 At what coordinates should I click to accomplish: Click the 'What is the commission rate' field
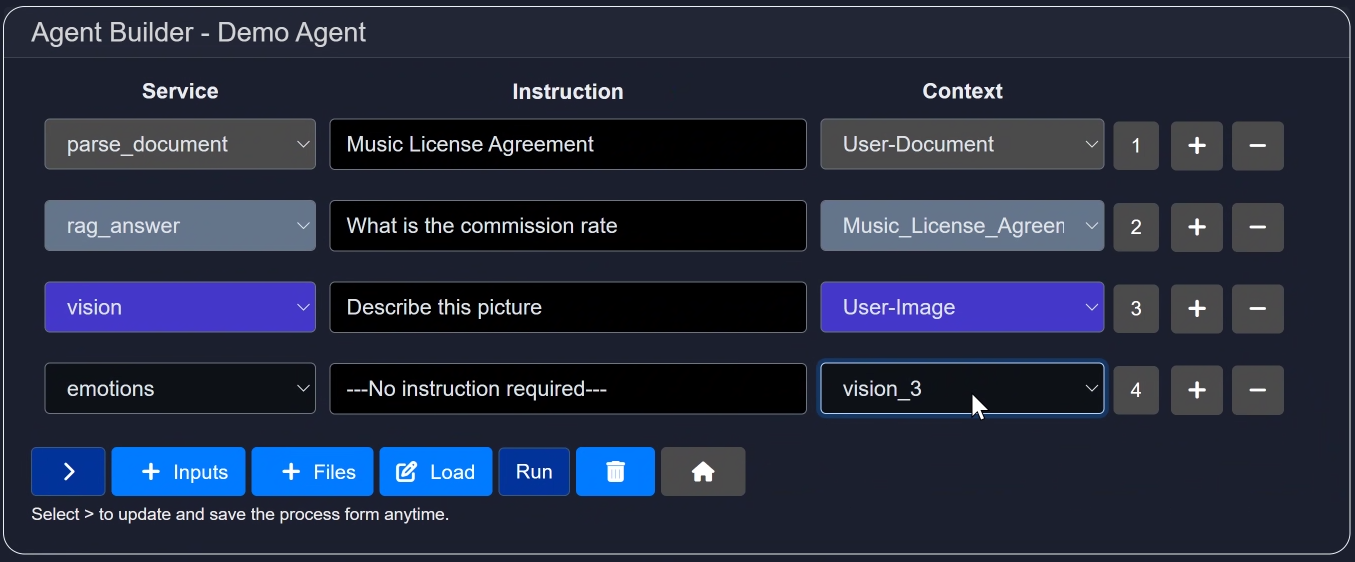pyautogui.click(x=567, y=226)
